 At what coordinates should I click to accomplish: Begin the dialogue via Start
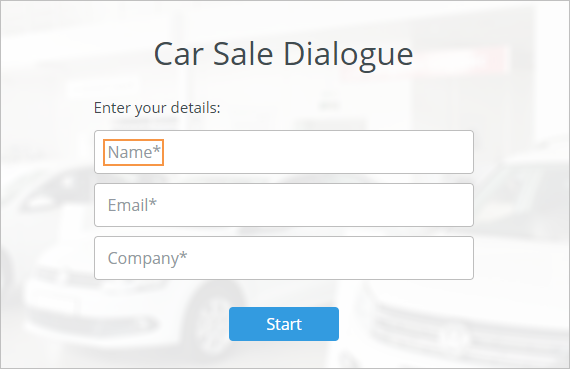(284, 324)
